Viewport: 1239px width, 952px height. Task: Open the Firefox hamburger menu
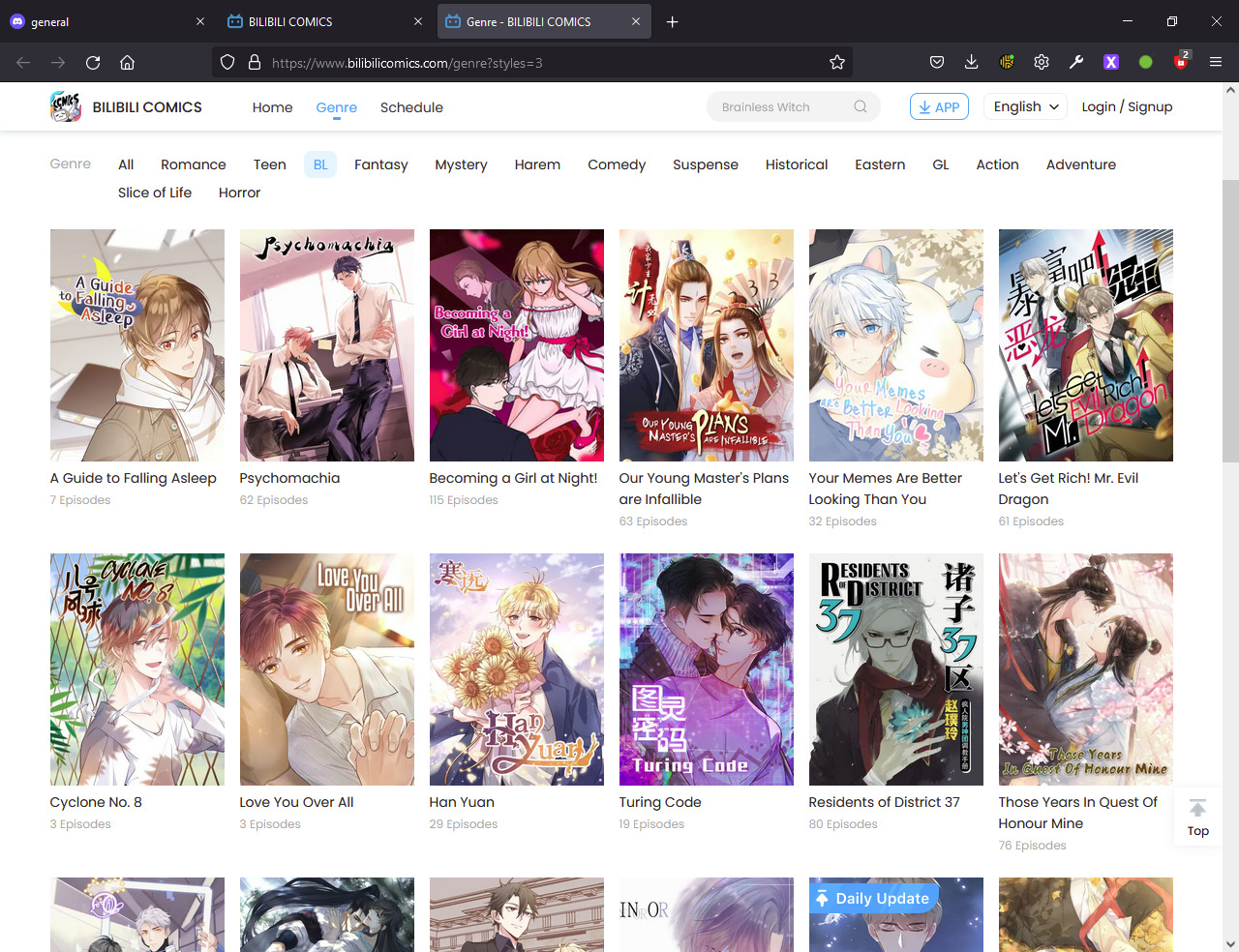point(1216,63)
